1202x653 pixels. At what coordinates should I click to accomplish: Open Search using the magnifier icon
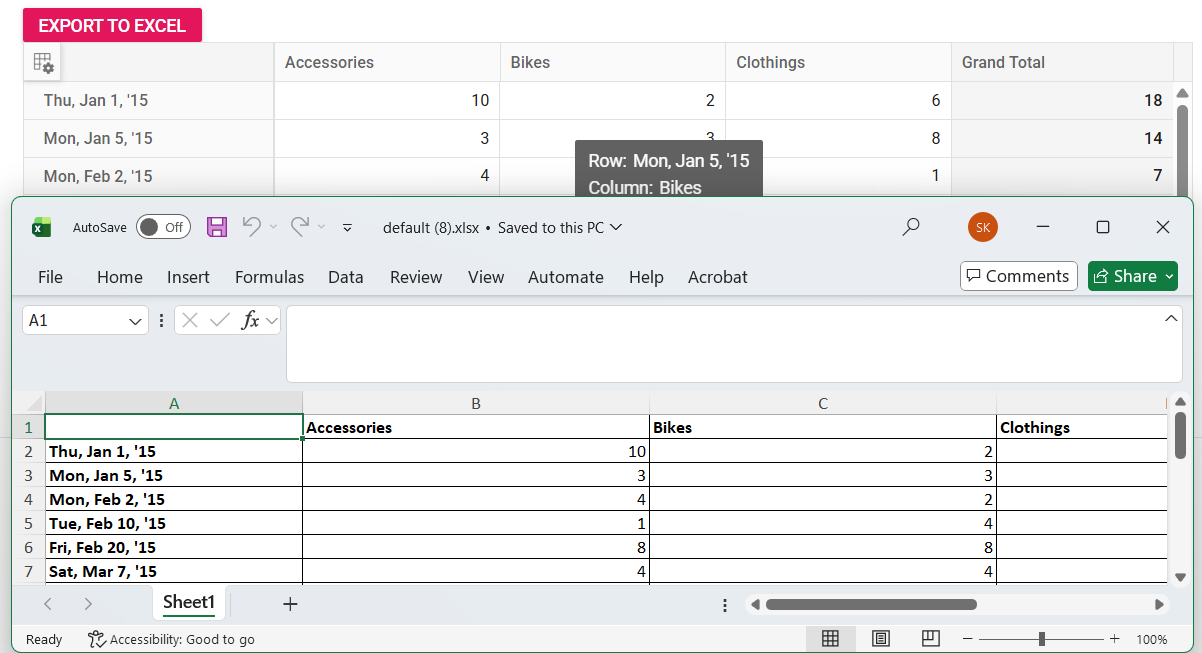coord(911,227)
